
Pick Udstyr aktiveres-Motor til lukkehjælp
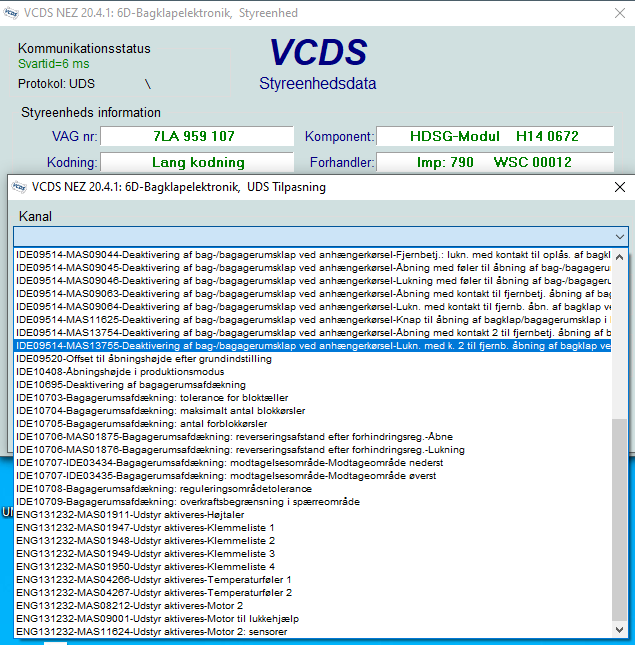157,619
